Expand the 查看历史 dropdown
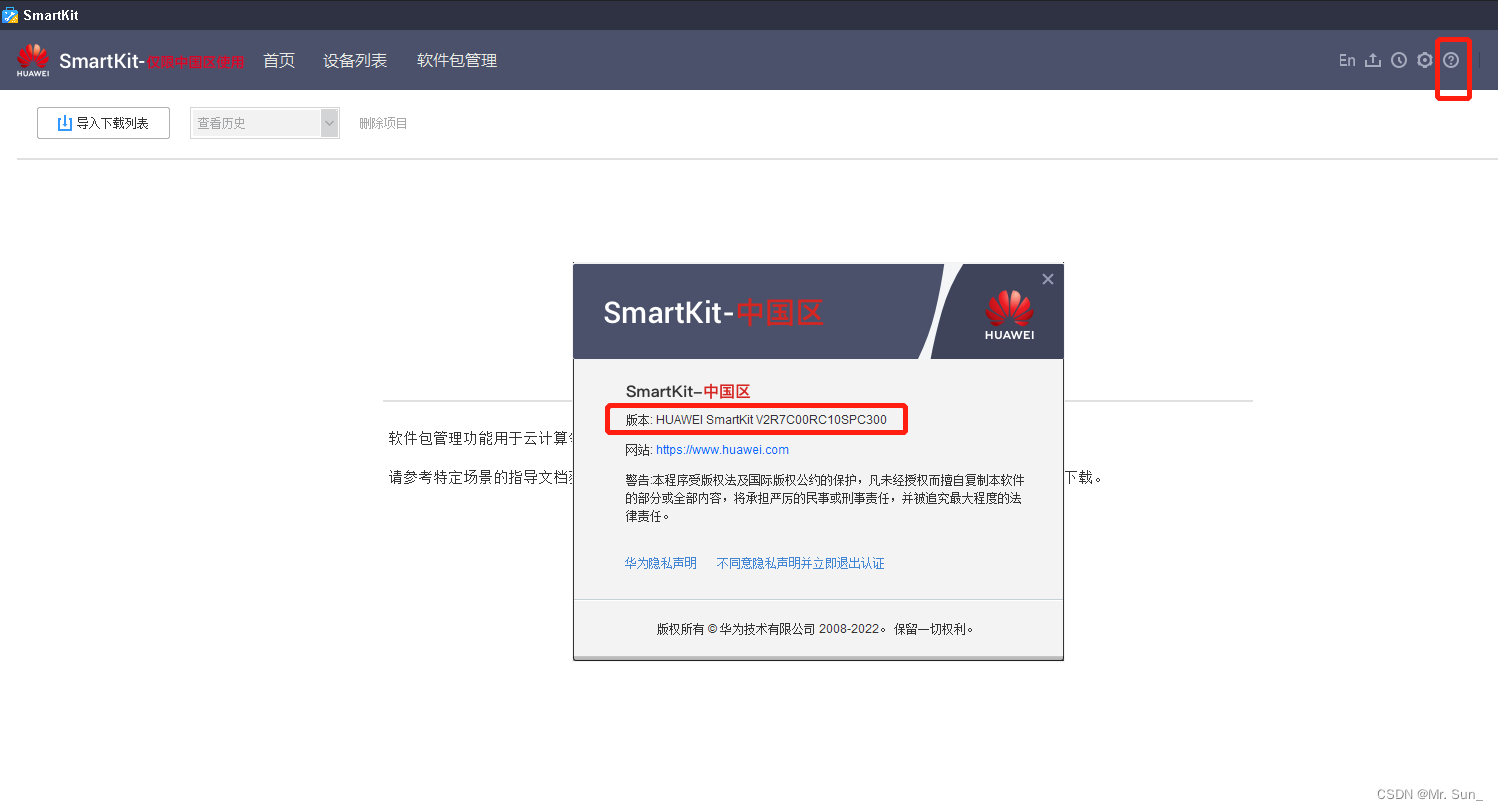This screenshot has width=1498, height=810. tap(330, 122)
